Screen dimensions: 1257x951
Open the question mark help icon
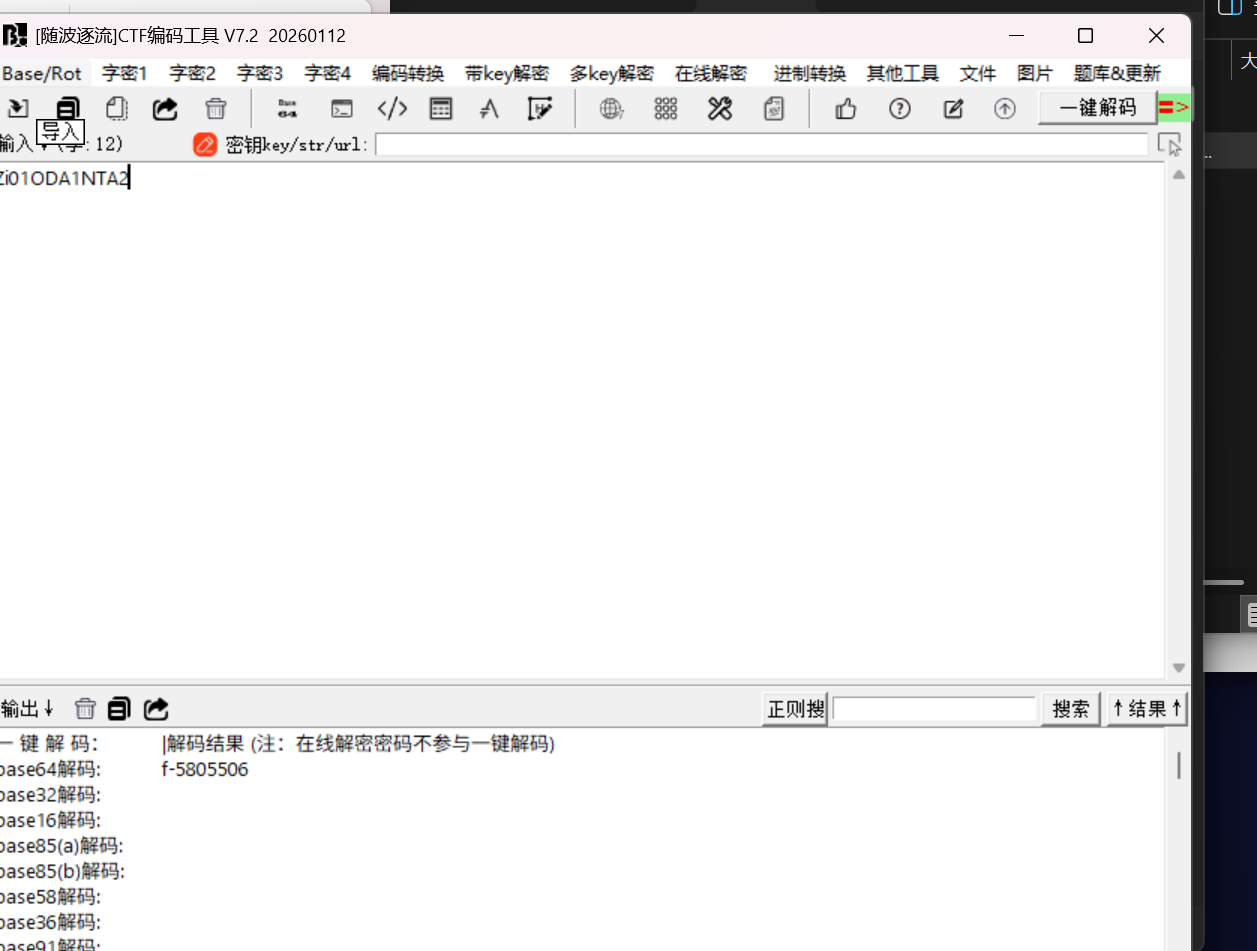coord(900,108)
